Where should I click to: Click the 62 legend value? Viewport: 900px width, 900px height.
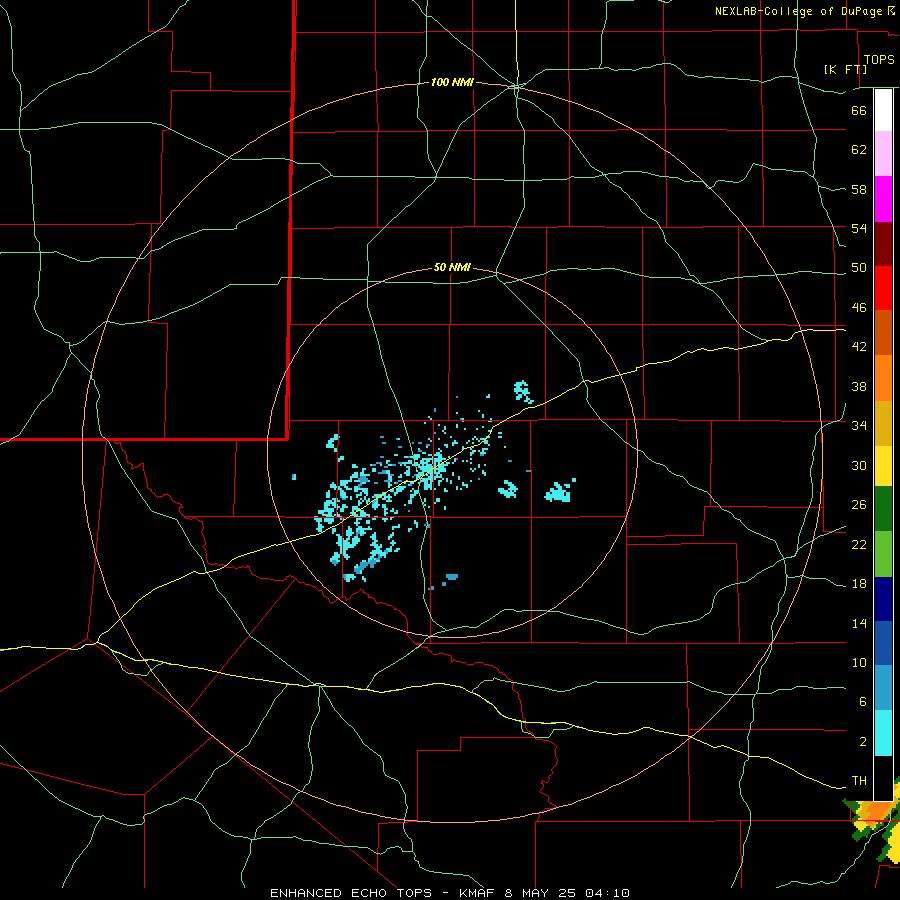tap(859, 150)
